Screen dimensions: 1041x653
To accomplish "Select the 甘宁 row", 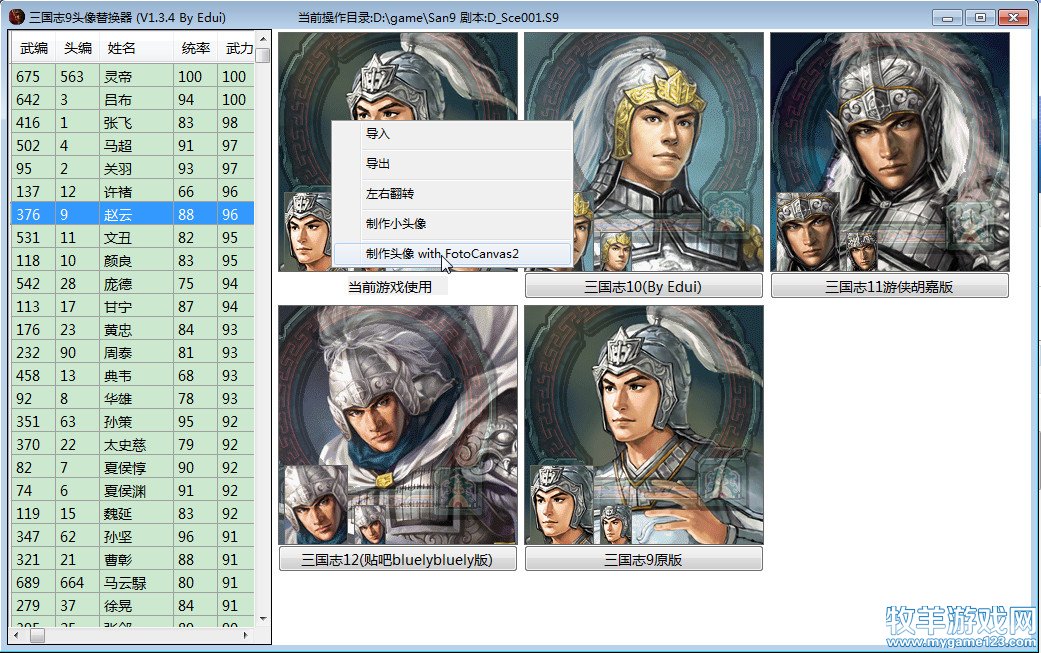I will pos(133,307).
